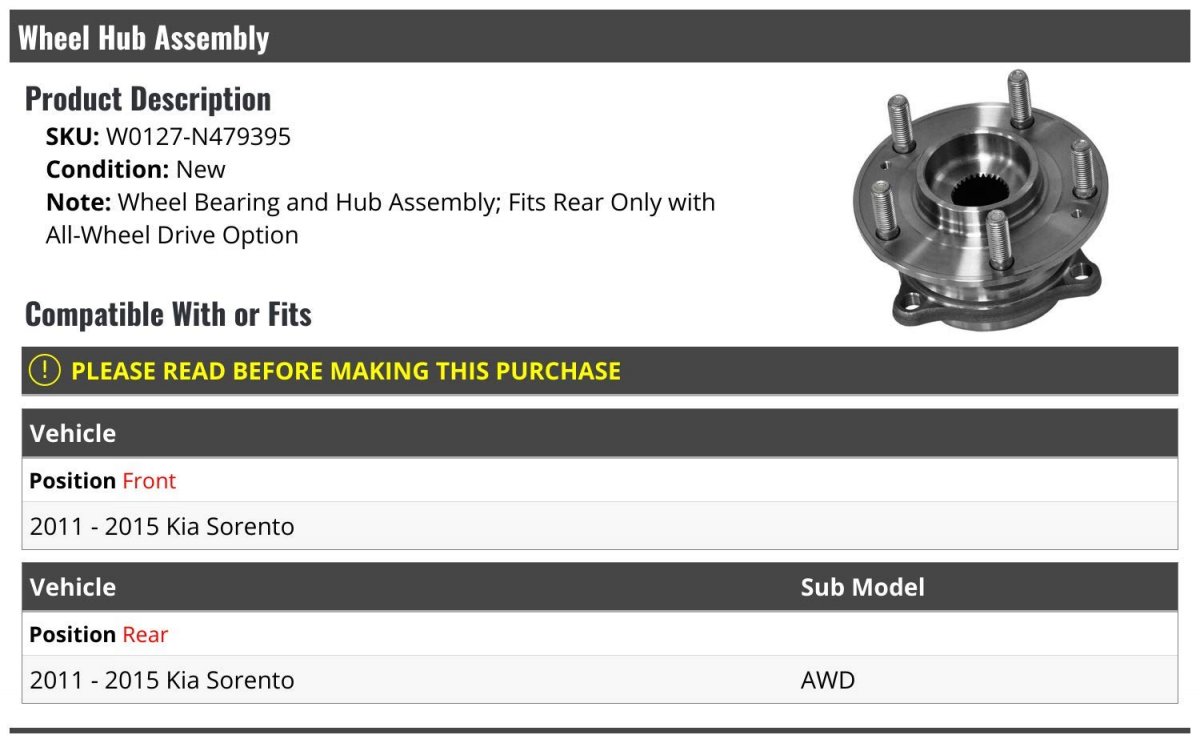Click the wheel hub product image
This screenshot has height=743, width=1200.
[980, 200]
